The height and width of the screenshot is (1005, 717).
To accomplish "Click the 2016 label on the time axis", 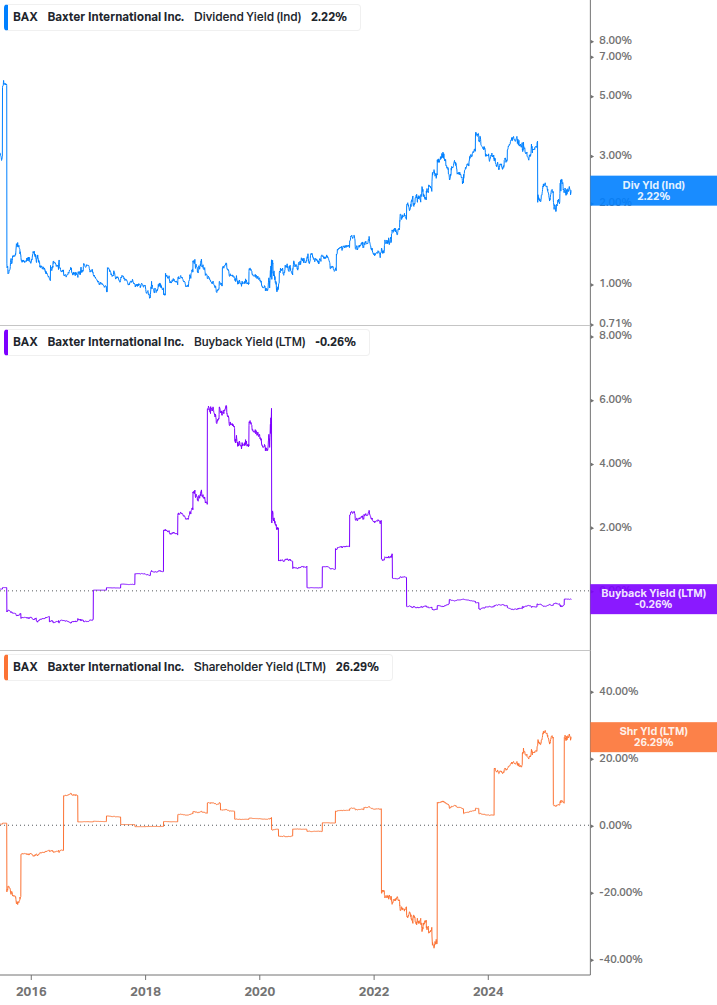I will pos(31,992).
